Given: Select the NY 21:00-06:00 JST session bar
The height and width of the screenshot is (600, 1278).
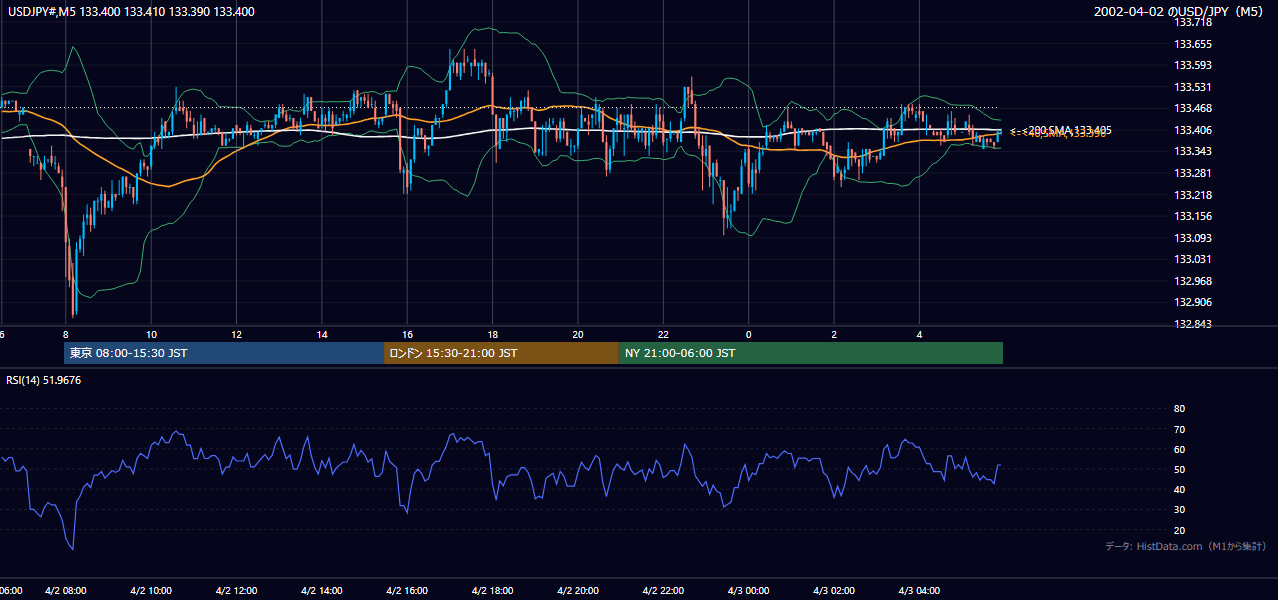Looking at the screenshot, I should [x=810, y=353].
